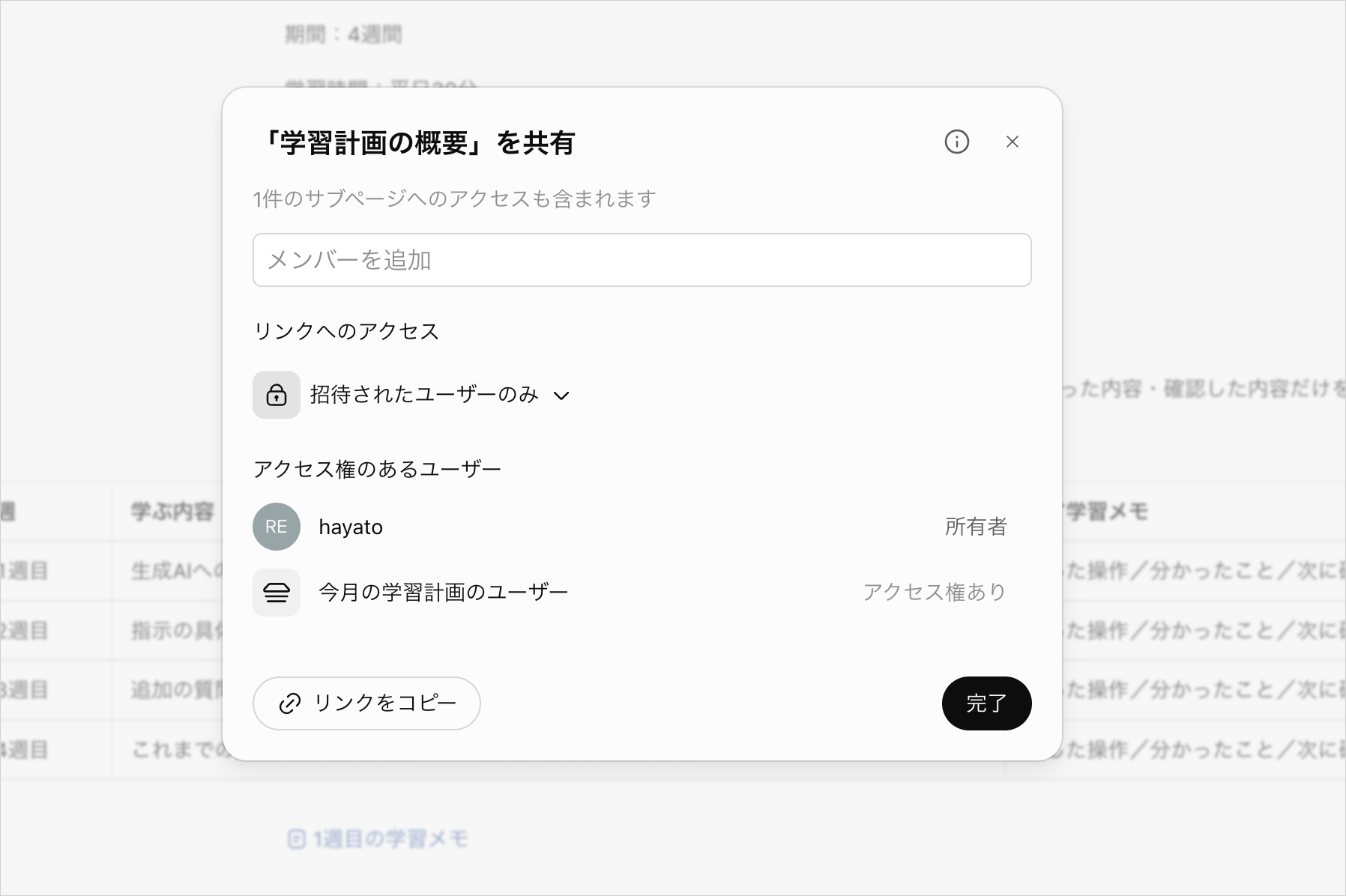Open the 1週目の学習メモ page link behind dialog
The height and width of the screenshot is (896, 1346).
pos(378,839)
